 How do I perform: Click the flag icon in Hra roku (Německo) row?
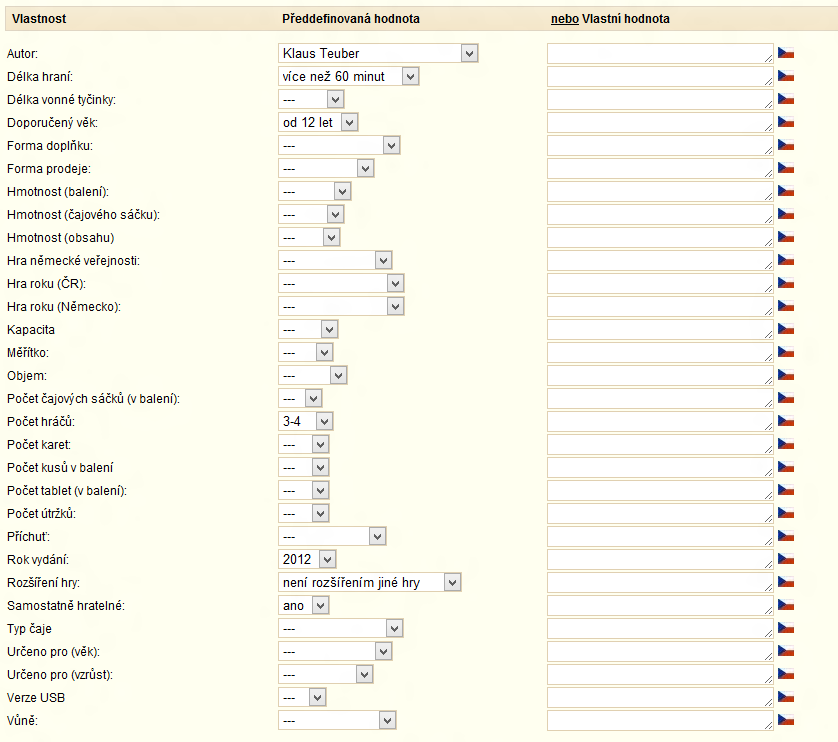[786, 306]
